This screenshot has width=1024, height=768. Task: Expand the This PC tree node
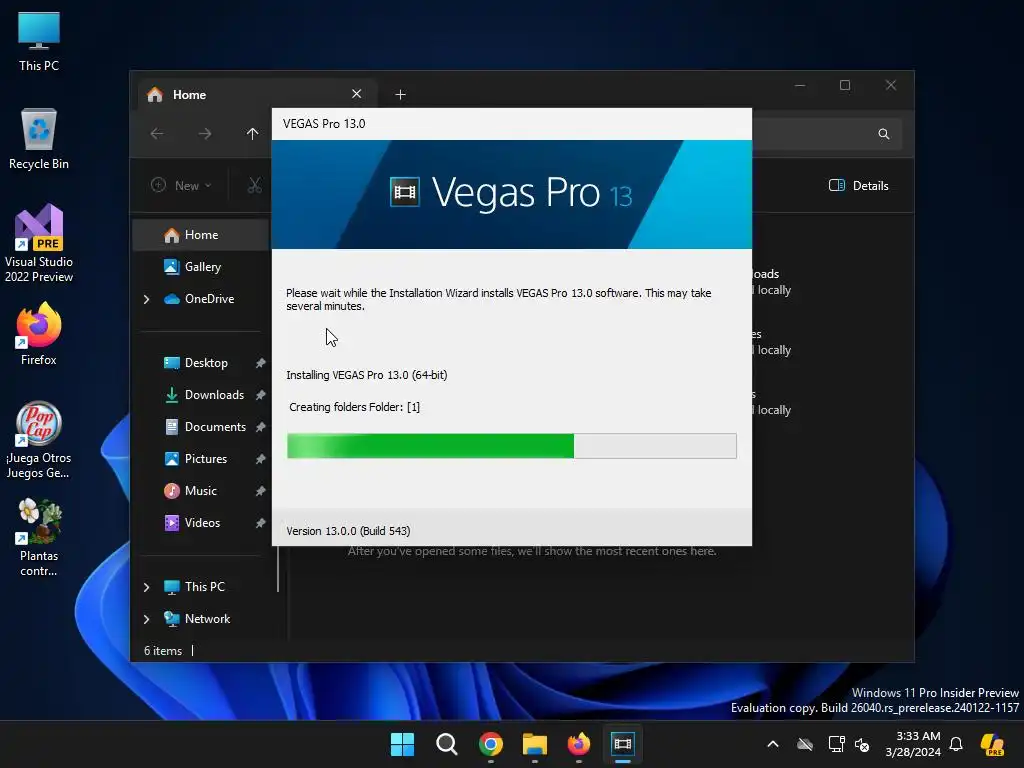pos(146,587)
